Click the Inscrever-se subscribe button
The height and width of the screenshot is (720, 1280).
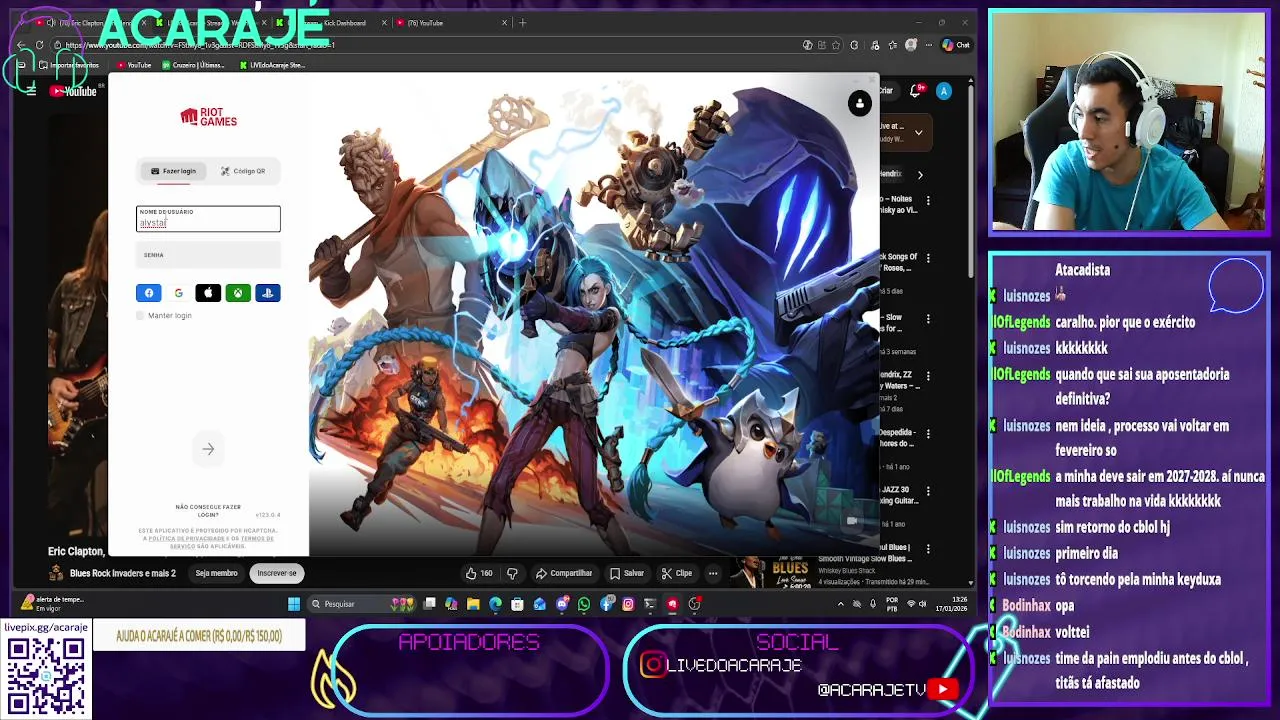277,573
